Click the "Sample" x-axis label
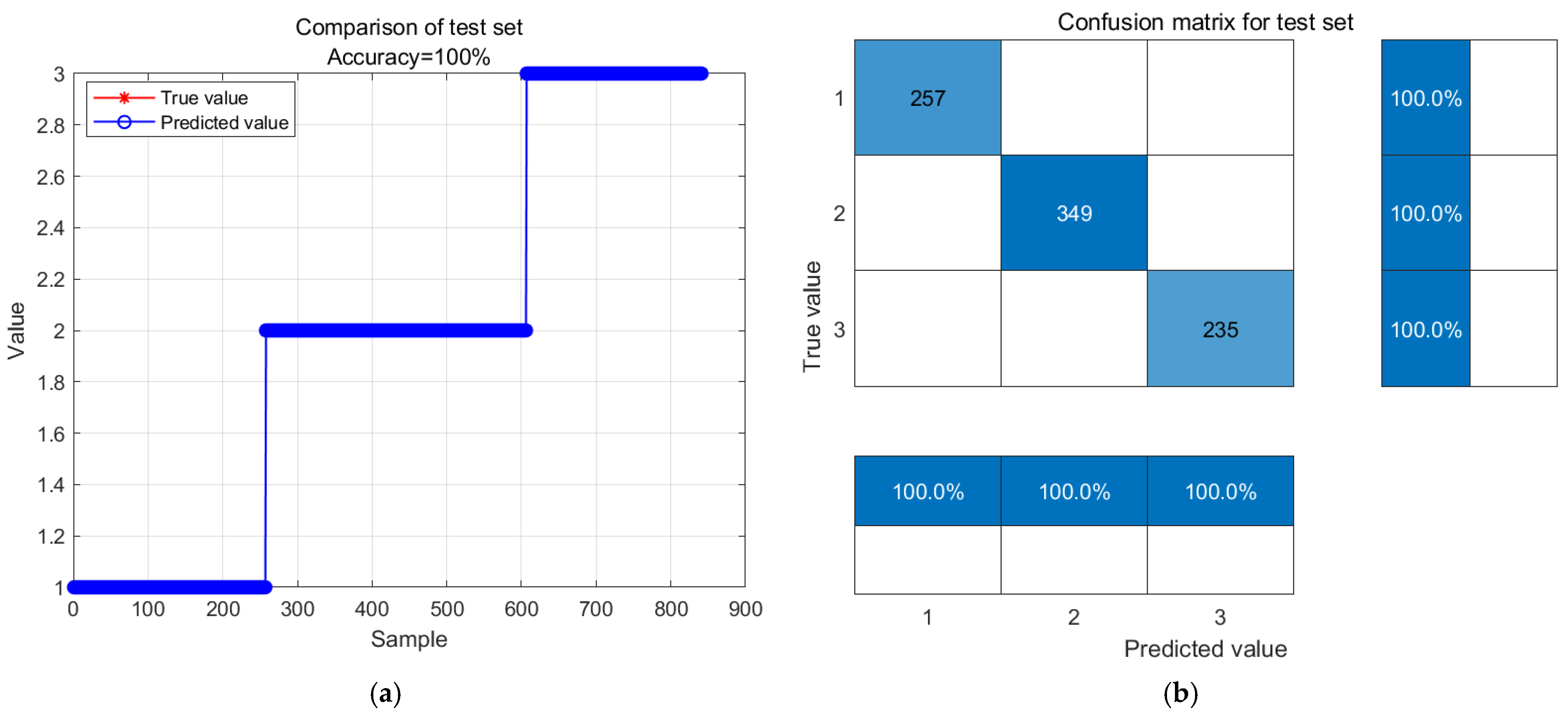The height and width of the screenshot is (713, 1568). tap(409, 639)
